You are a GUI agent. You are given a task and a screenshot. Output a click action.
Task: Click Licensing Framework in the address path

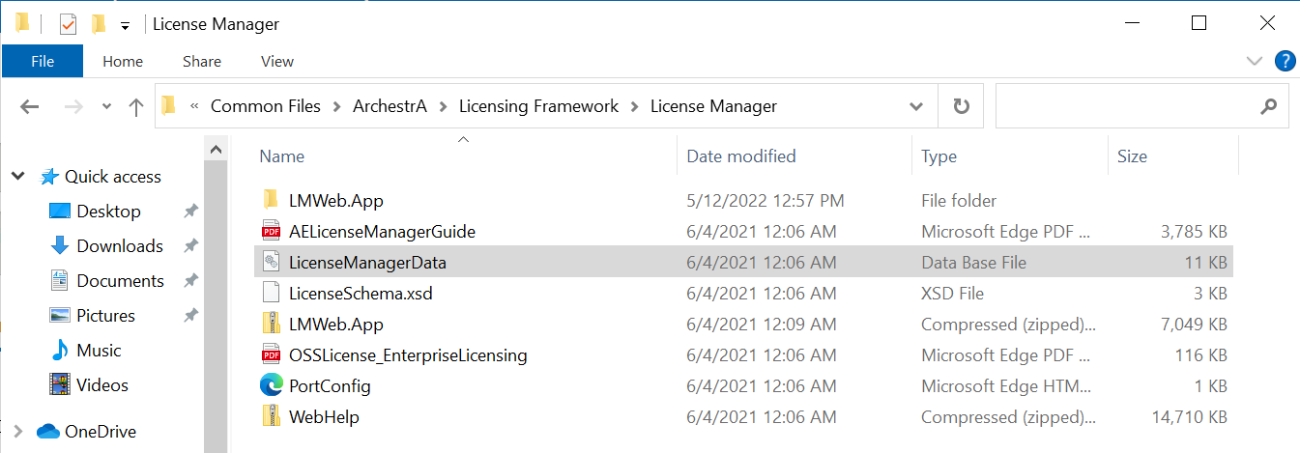539,106
